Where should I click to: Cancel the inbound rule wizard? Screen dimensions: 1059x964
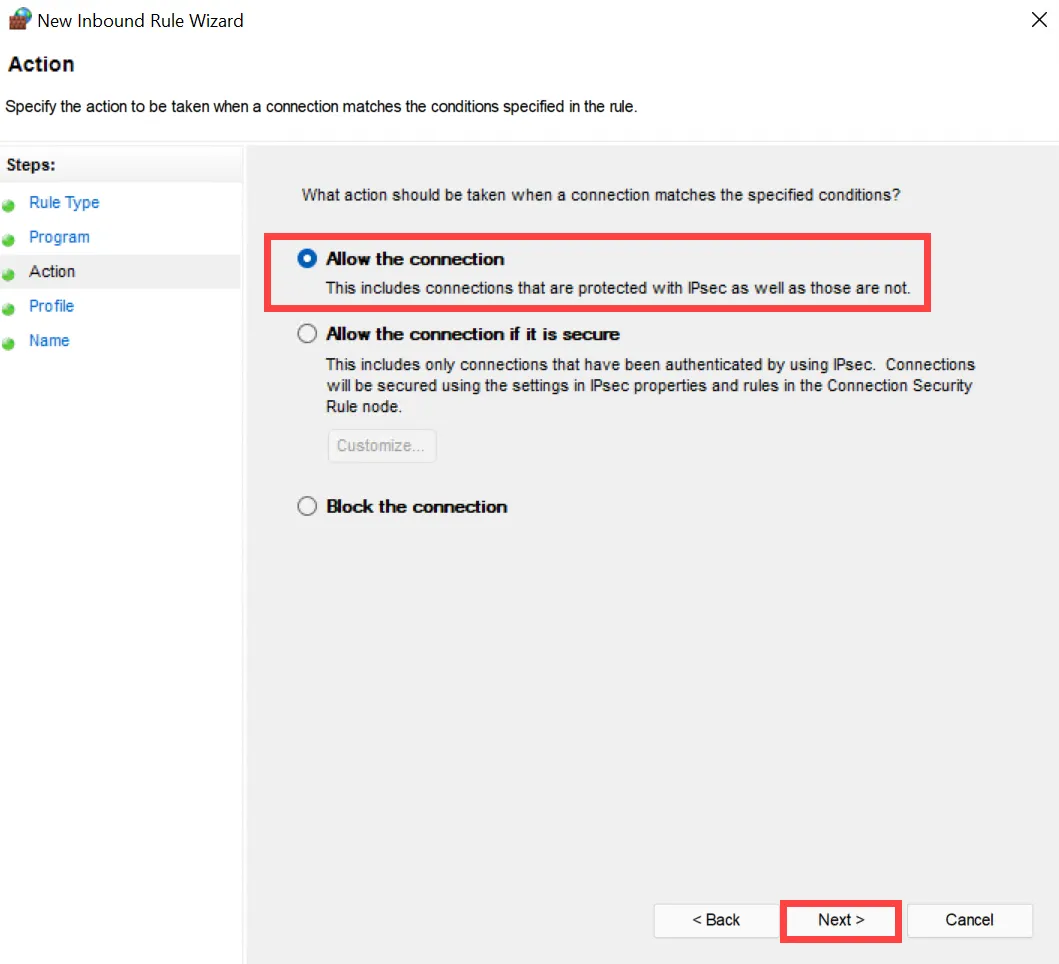969,920
